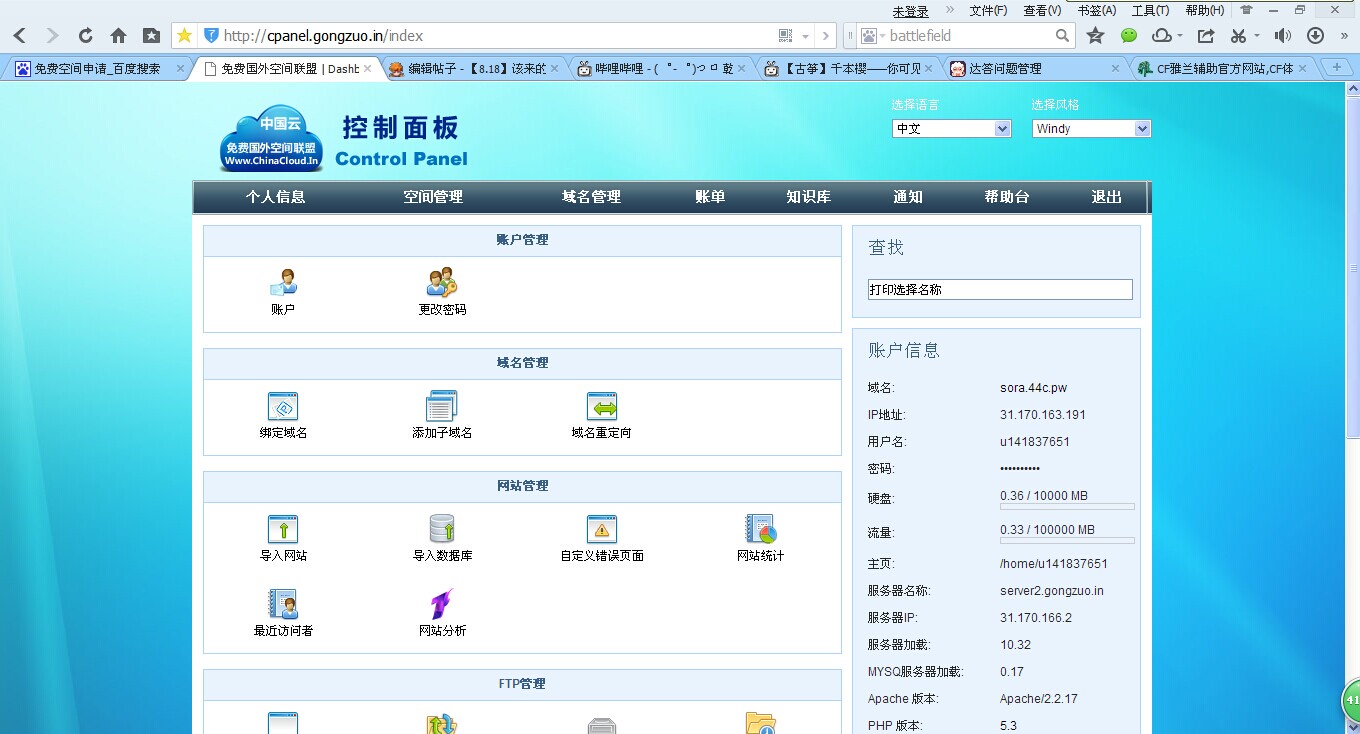Open the 账单 menu
1360x734 pixels.
[710, 197]
